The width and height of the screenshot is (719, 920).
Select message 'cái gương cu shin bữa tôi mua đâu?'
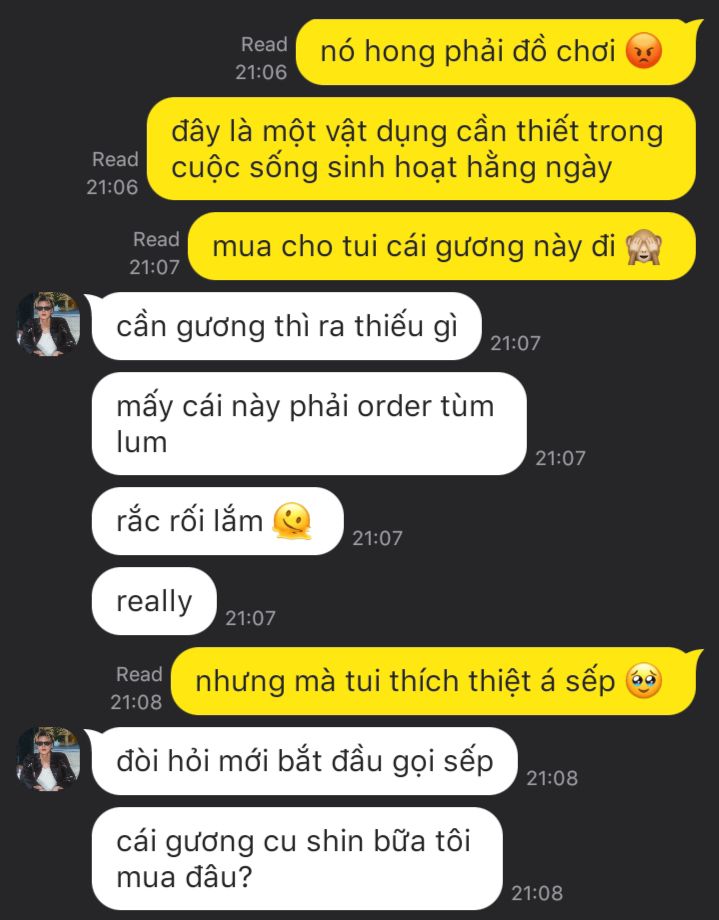297,858
